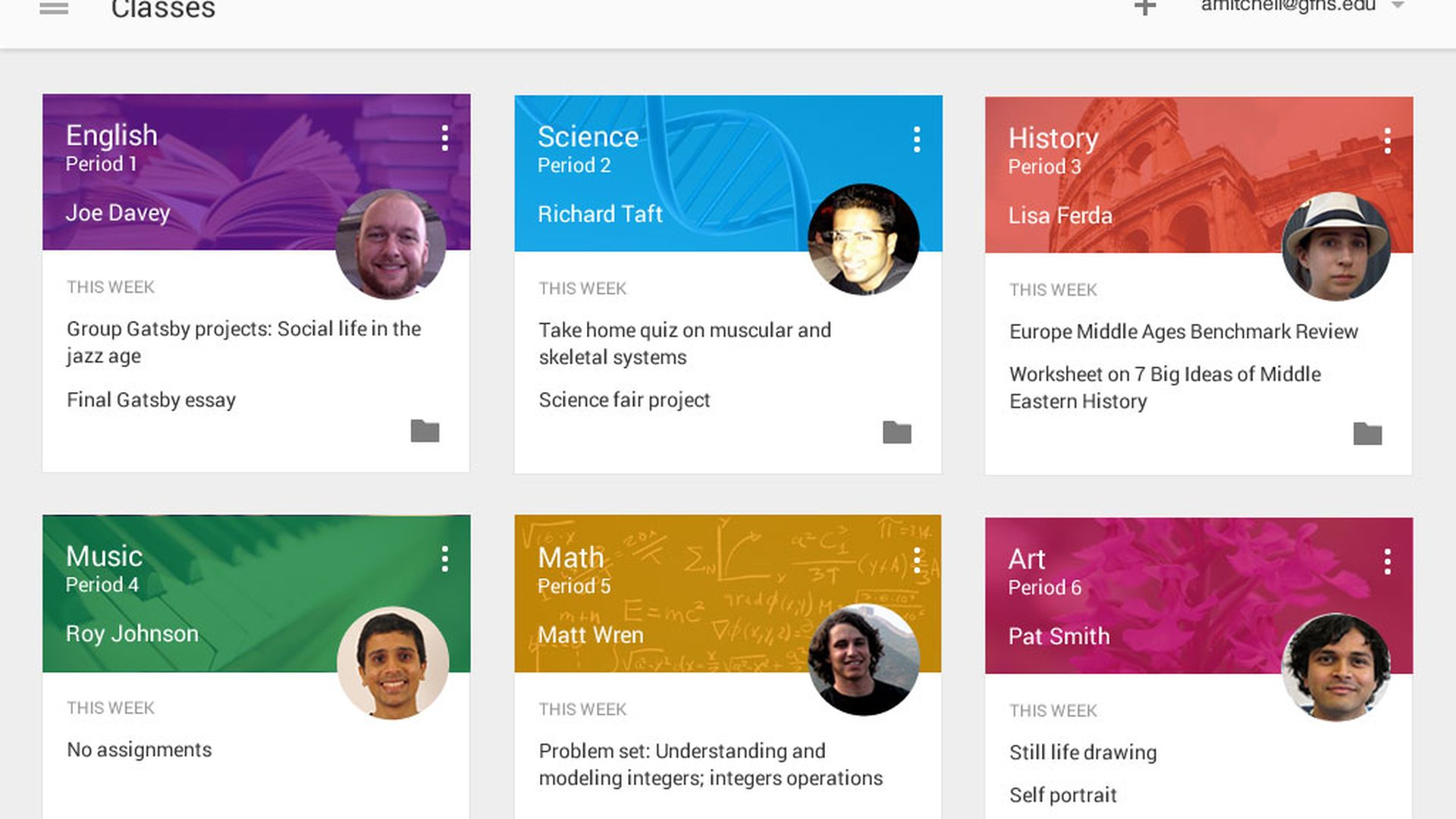Open Art class three-dot options
Image resolution: width=1456 pixels, height=819 pixels.
[1387, 562]
